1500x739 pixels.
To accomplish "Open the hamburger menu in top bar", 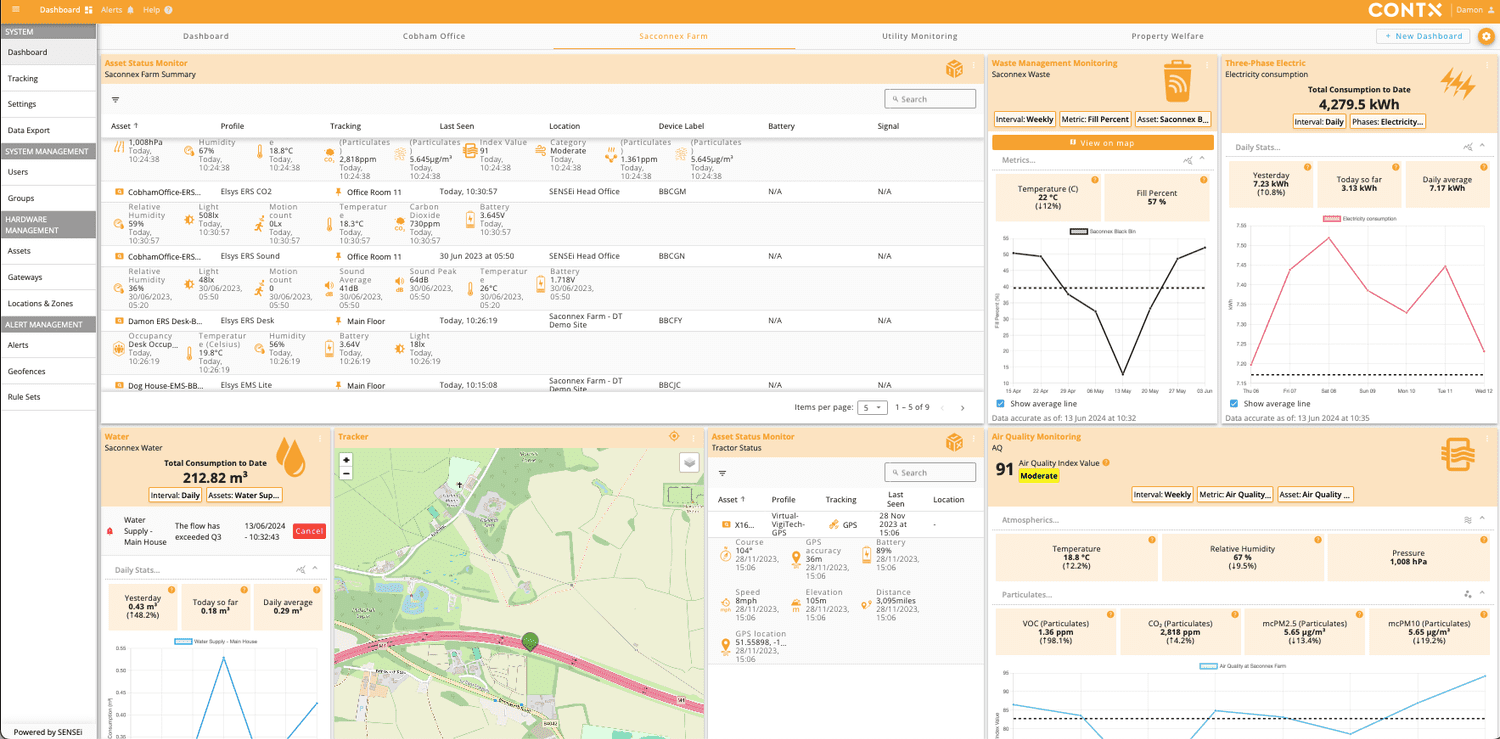I will 15,10.
